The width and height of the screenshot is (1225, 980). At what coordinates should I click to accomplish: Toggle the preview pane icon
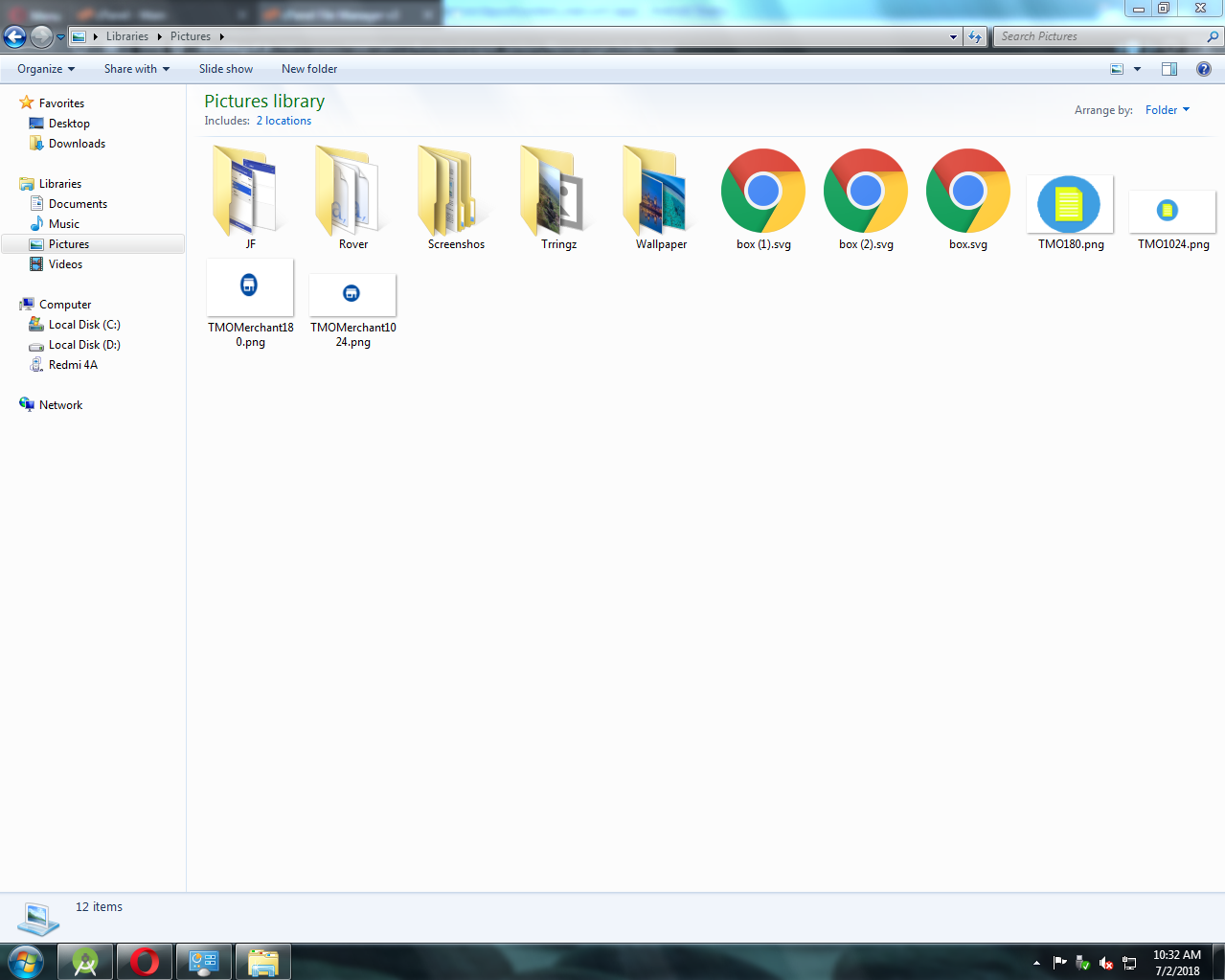pos(1168,69)
